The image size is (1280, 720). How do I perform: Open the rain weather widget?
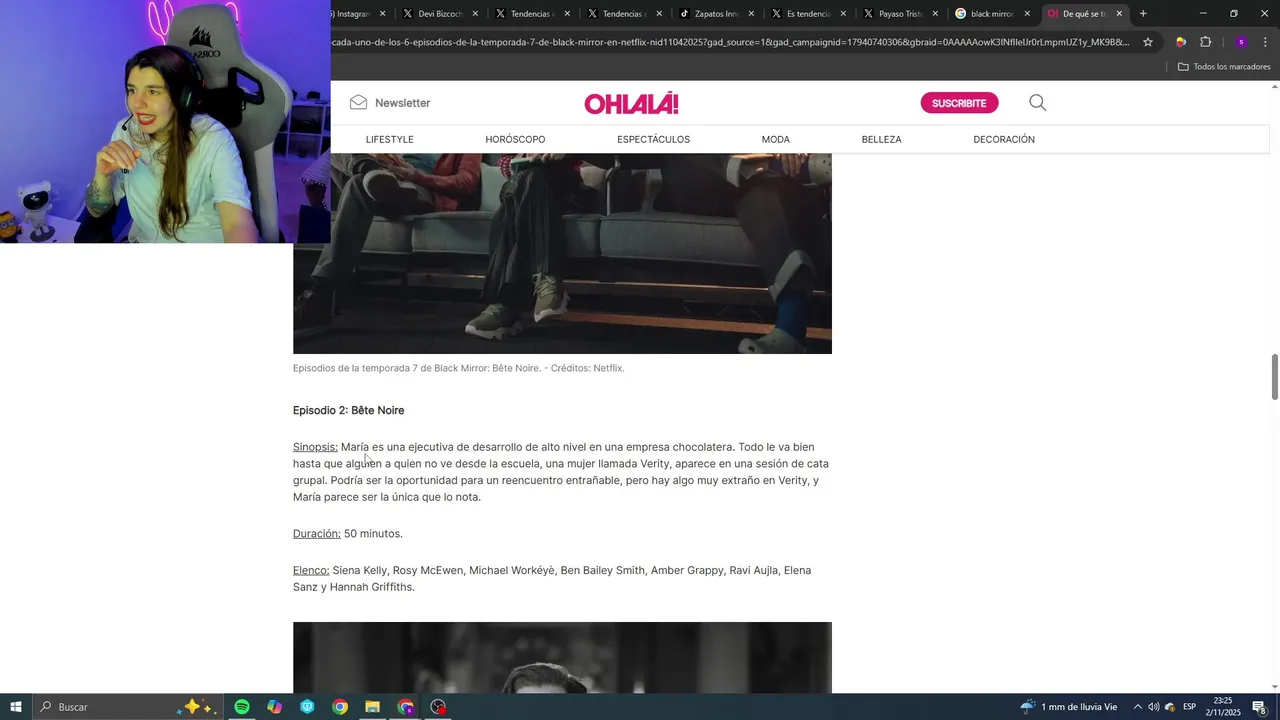(x=1068, y=707)
